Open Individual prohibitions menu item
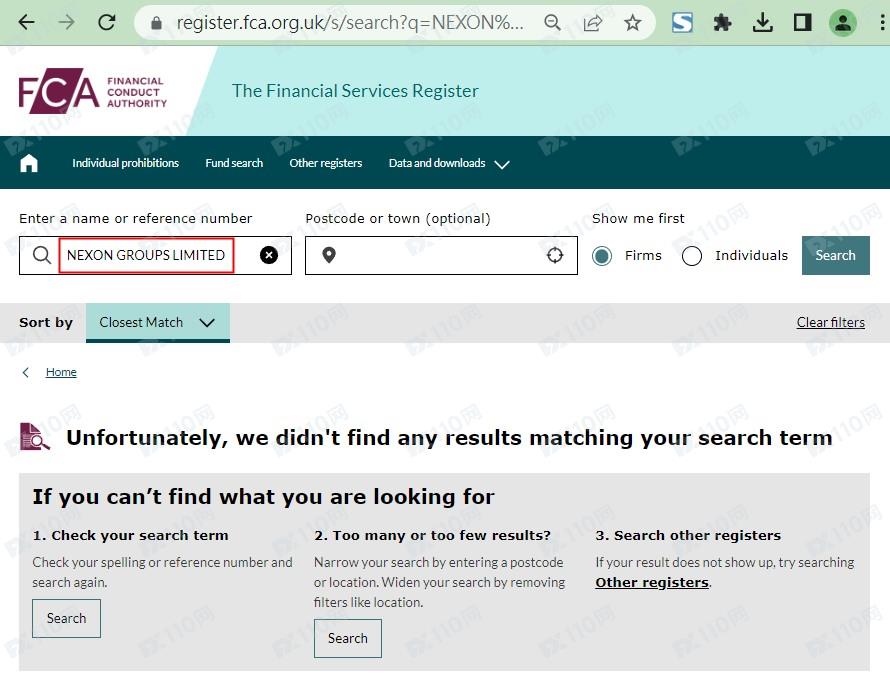890x695 pixels. pyautogui.click(x=125, y=163)
